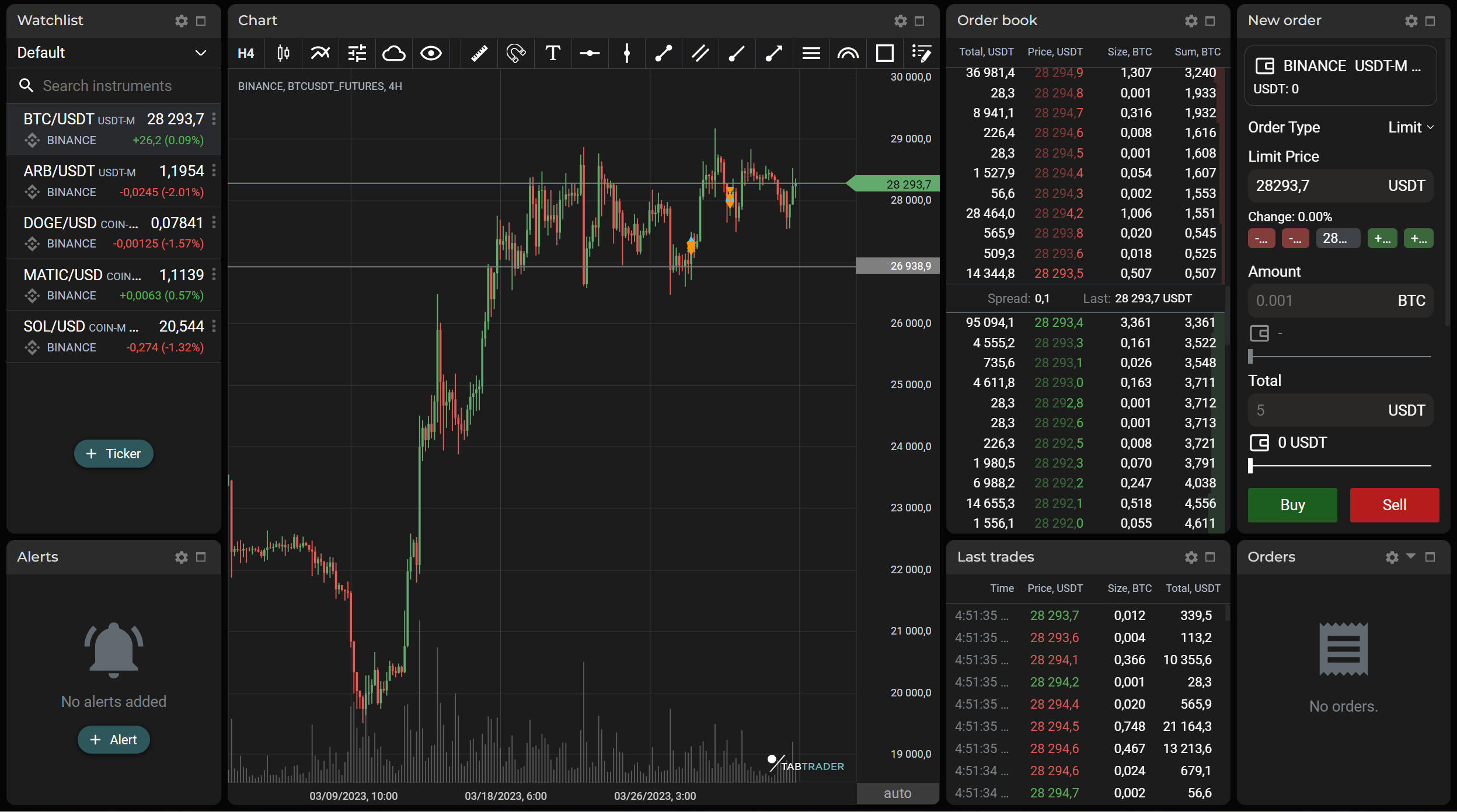
Task: Click the cloud sync icon in chart toolbar
Action: [x=393, y=54]
